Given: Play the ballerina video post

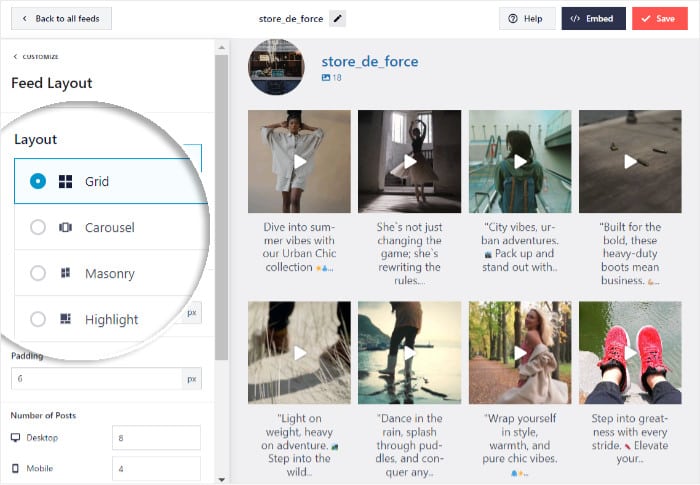Looking at the screenshot, I should pyautogui.click(x=410, y=162).
